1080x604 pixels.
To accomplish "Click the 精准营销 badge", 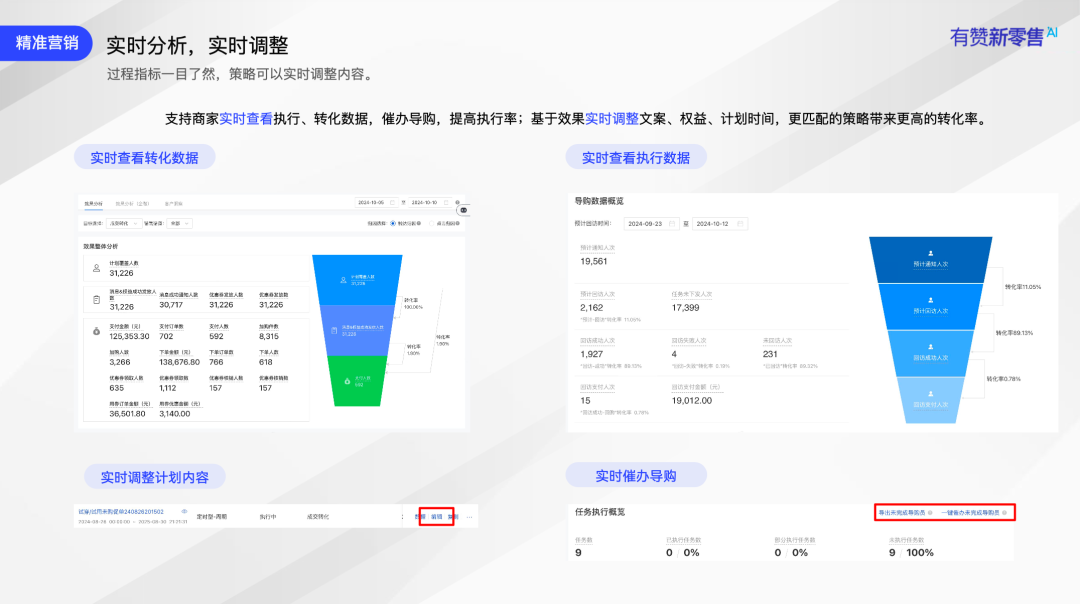I will 46,43.
